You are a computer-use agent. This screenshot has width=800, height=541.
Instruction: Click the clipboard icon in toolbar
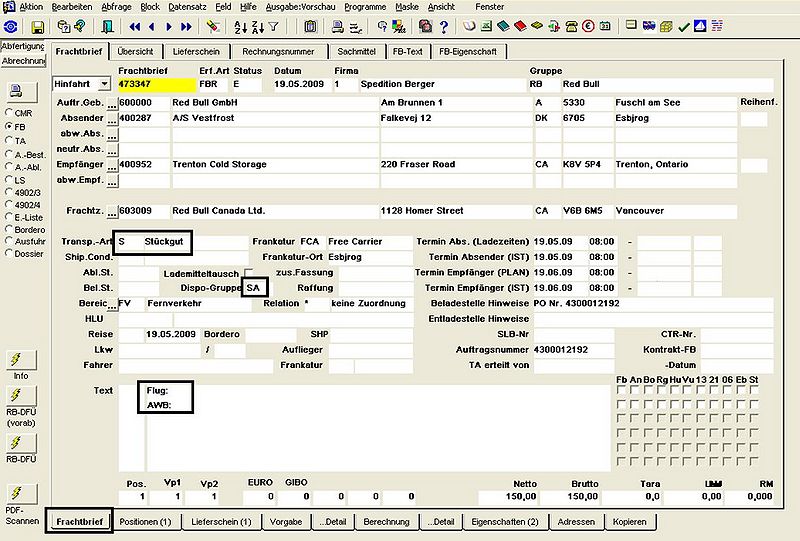pos(310,27)
